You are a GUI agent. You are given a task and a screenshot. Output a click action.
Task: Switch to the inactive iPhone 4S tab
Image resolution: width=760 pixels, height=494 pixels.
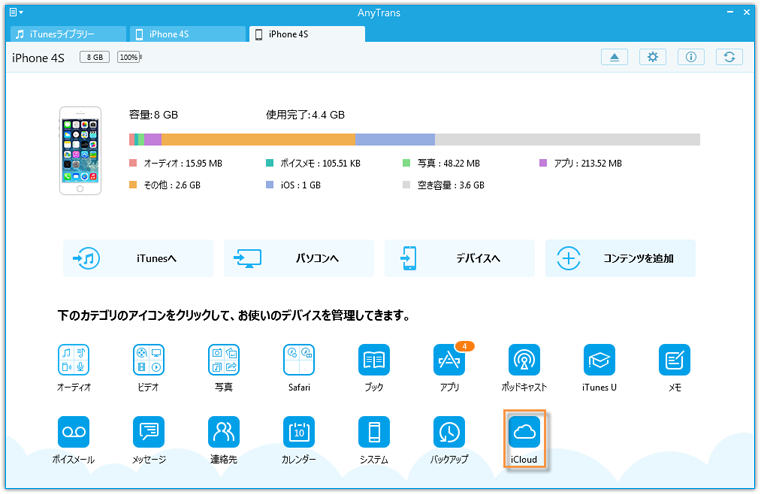(x=188, y=34)
